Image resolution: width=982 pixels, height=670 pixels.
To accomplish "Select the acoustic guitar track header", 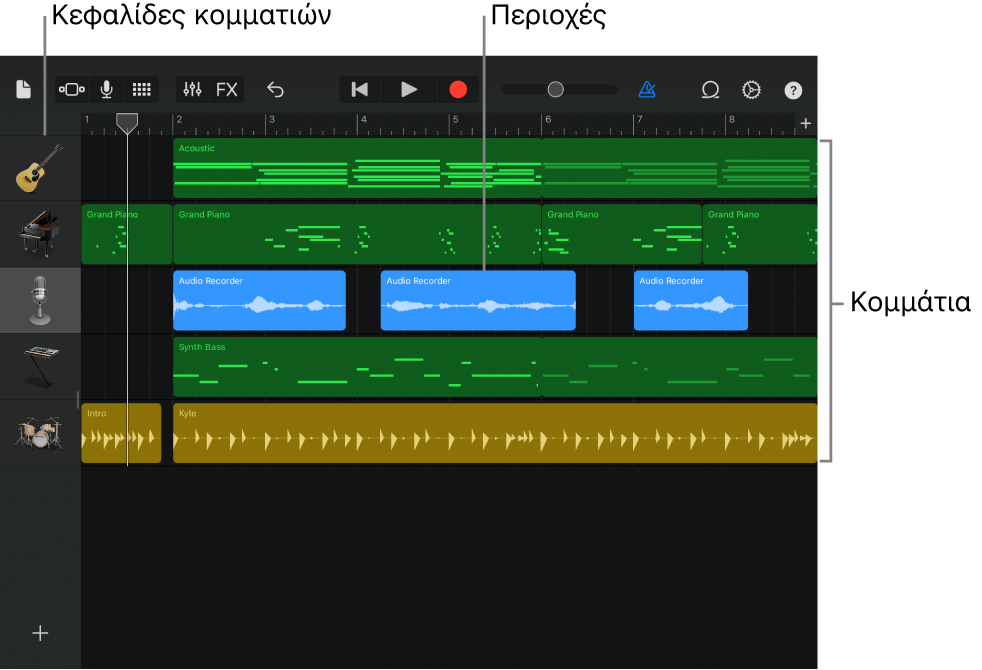I will [40, 168].
